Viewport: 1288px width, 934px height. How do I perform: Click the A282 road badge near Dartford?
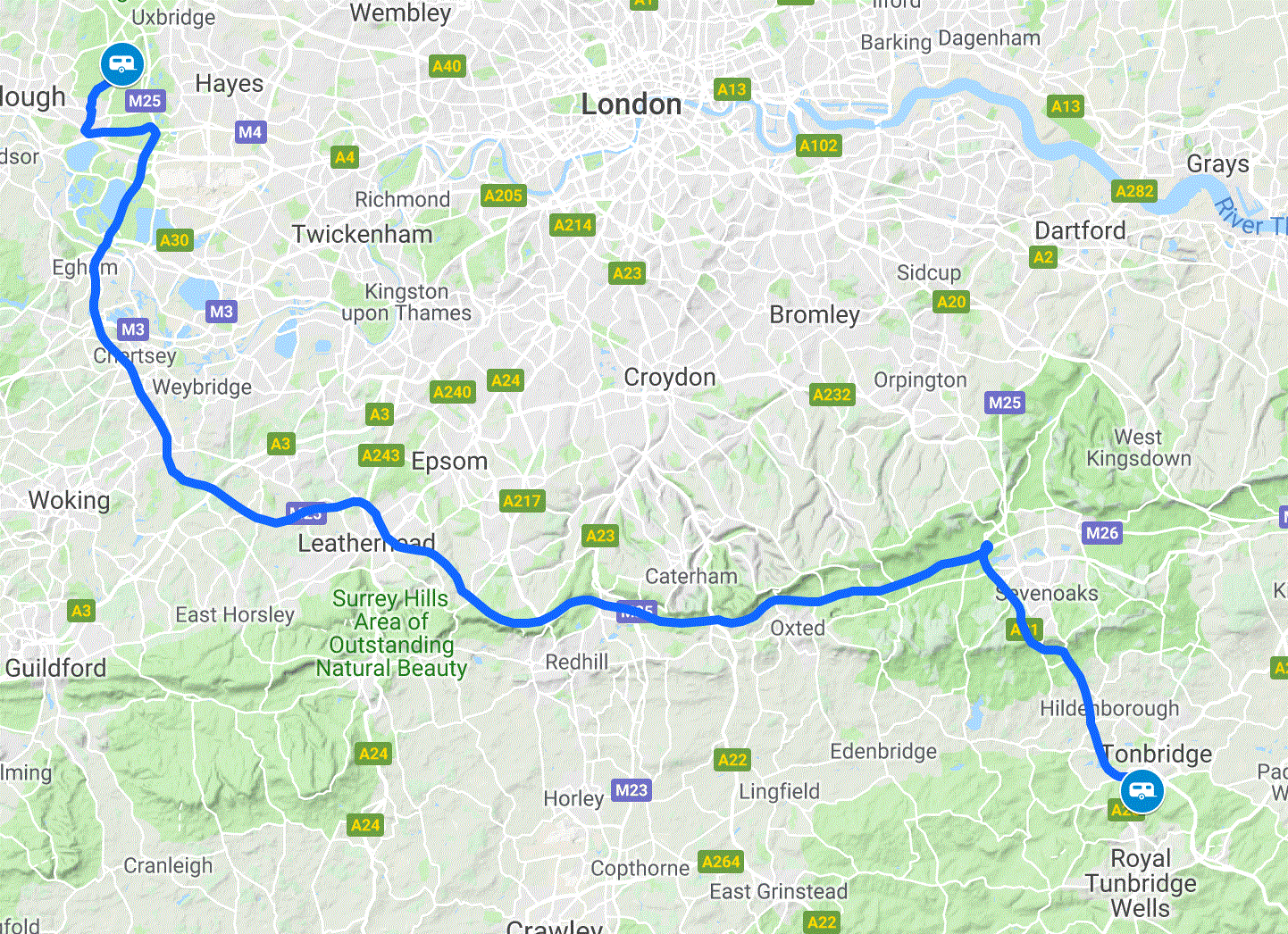pos(1134,191)
